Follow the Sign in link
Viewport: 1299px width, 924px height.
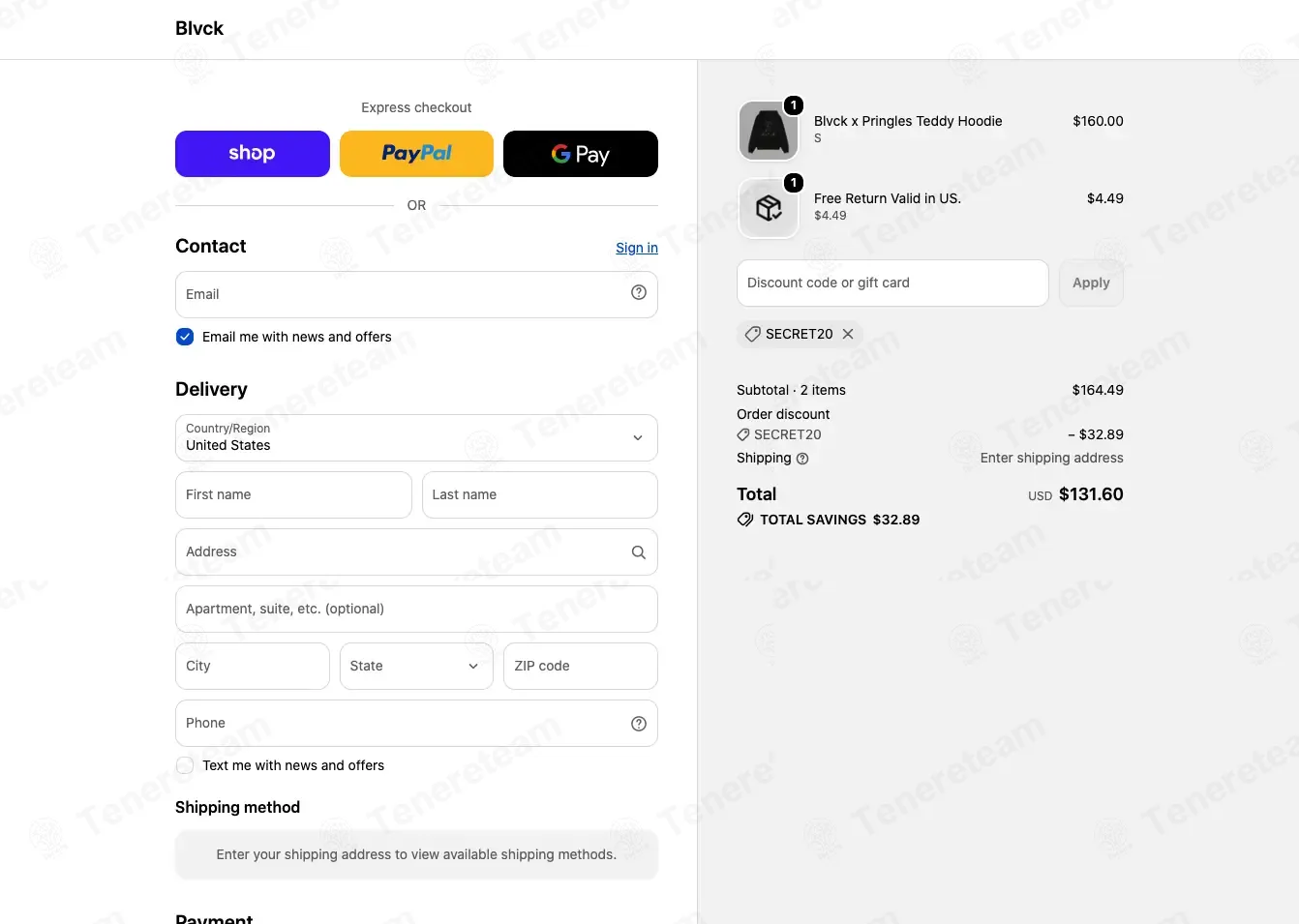point(637,248)
